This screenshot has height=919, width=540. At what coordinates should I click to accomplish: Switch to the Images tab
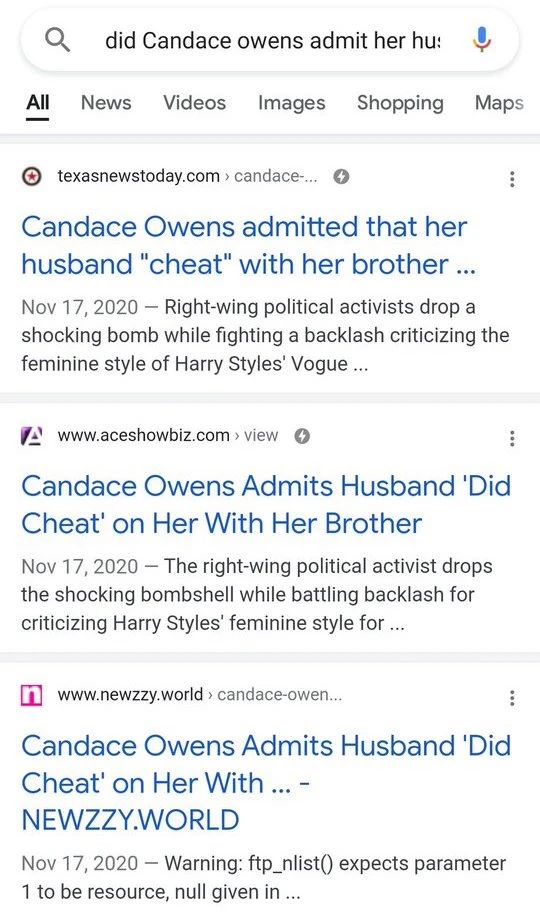[x=291, y=103]
